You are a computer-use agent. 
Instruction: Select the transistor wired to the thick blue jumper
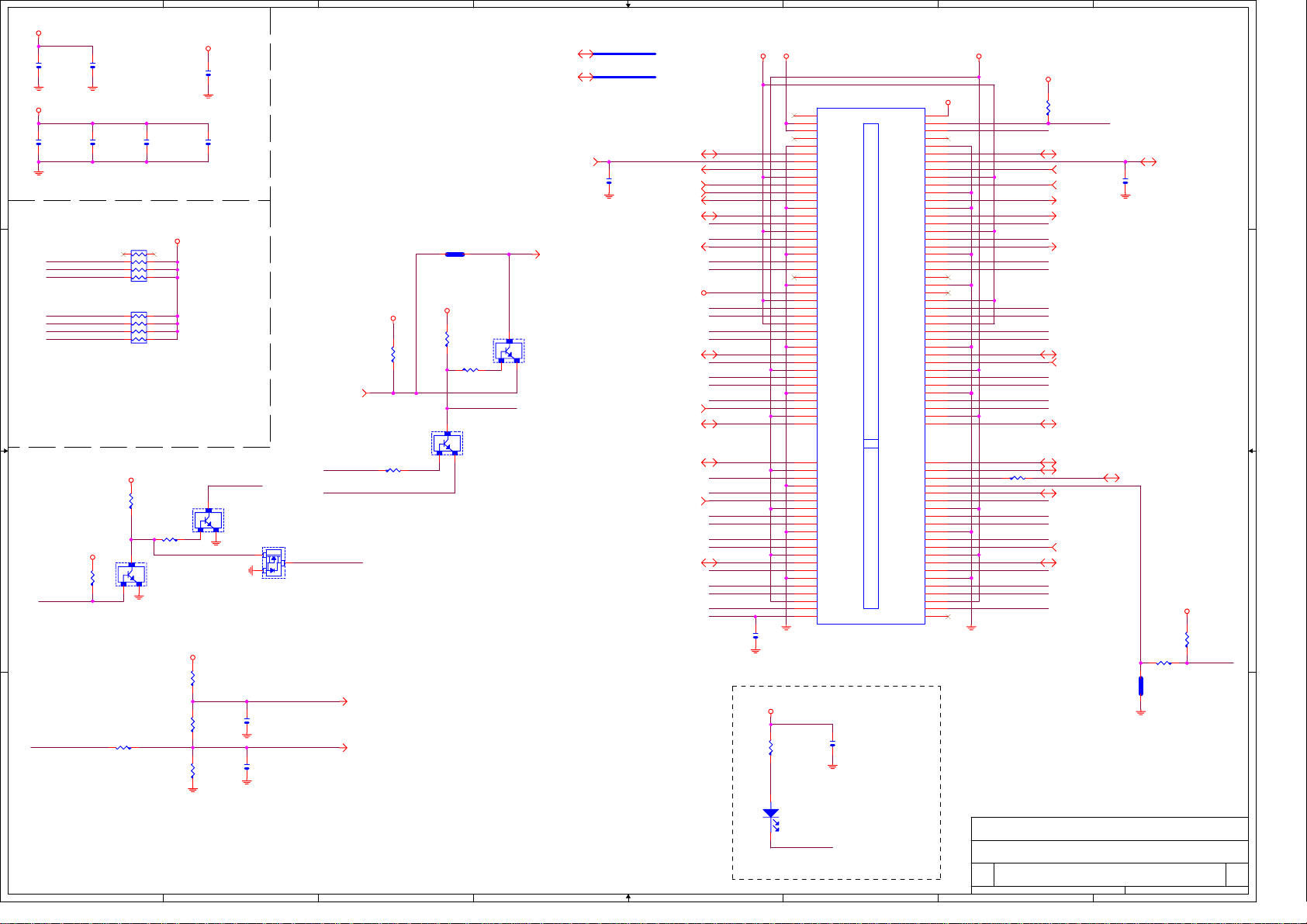click(509, 351)
